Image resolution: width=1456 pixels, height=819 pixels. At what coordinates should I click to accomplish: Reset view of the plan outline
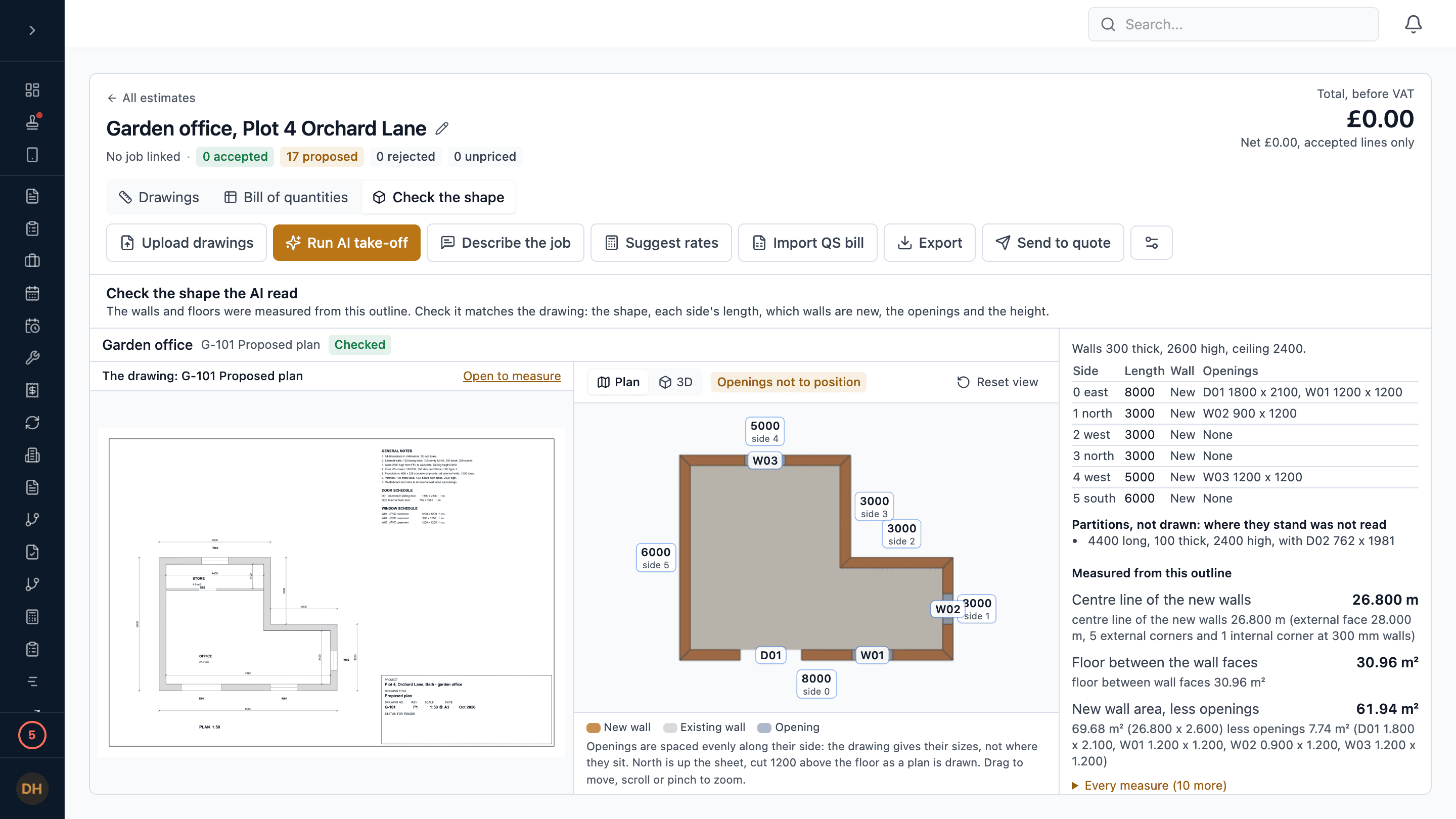pyautogui.click(x=997, y=382)
